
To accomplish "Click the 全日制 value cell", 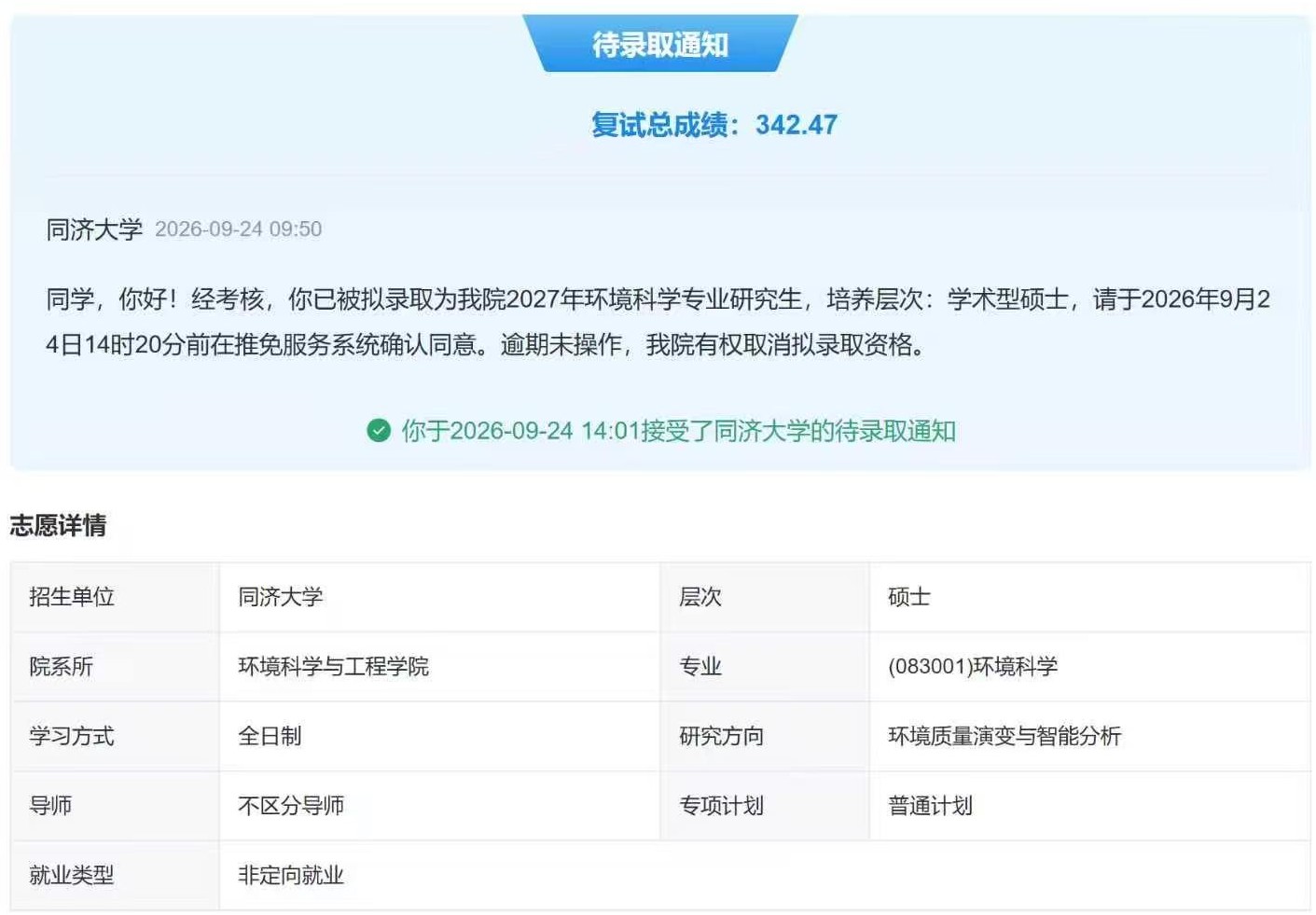I will (439, 736).
